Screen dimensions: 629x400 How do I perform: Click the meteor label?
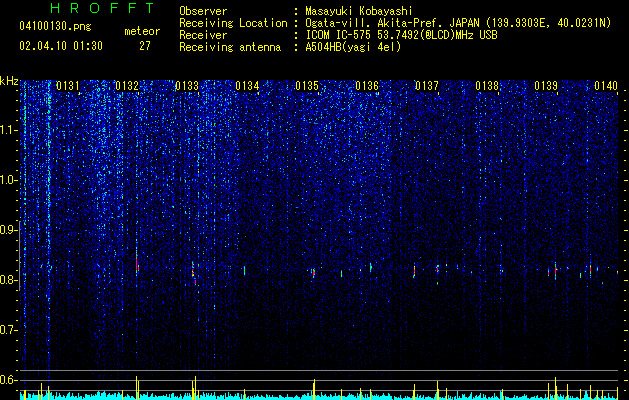click(x=142, y=31)
